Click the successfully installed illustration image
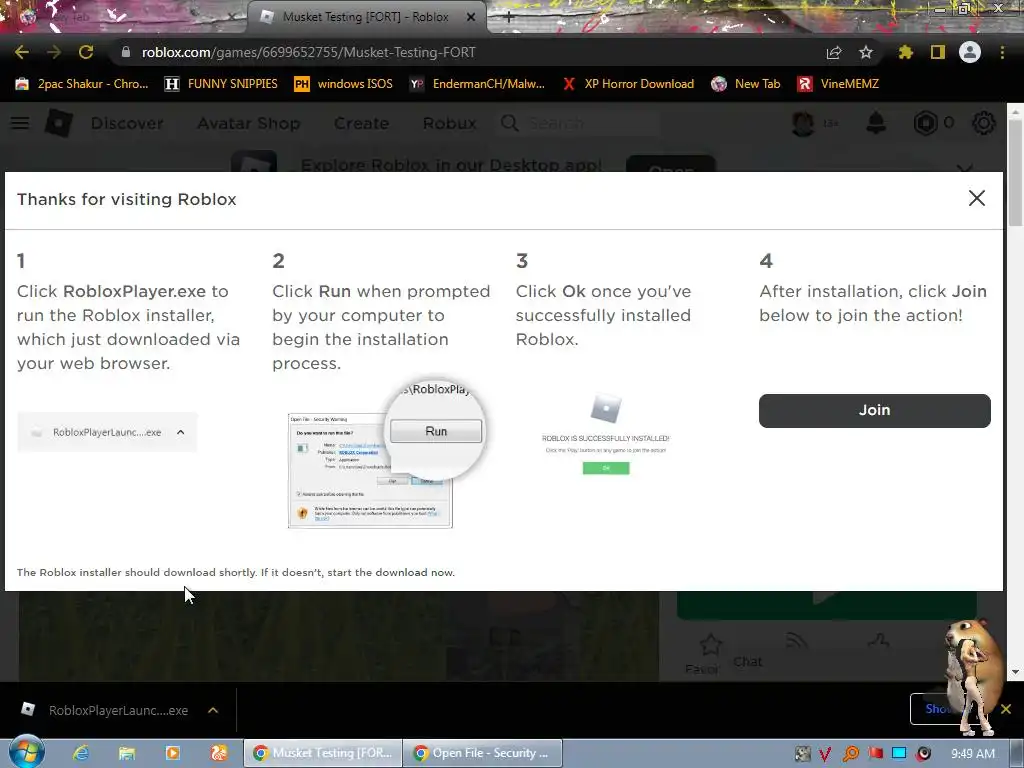This screenshot has height=768, width=1024. coord(605,434)
